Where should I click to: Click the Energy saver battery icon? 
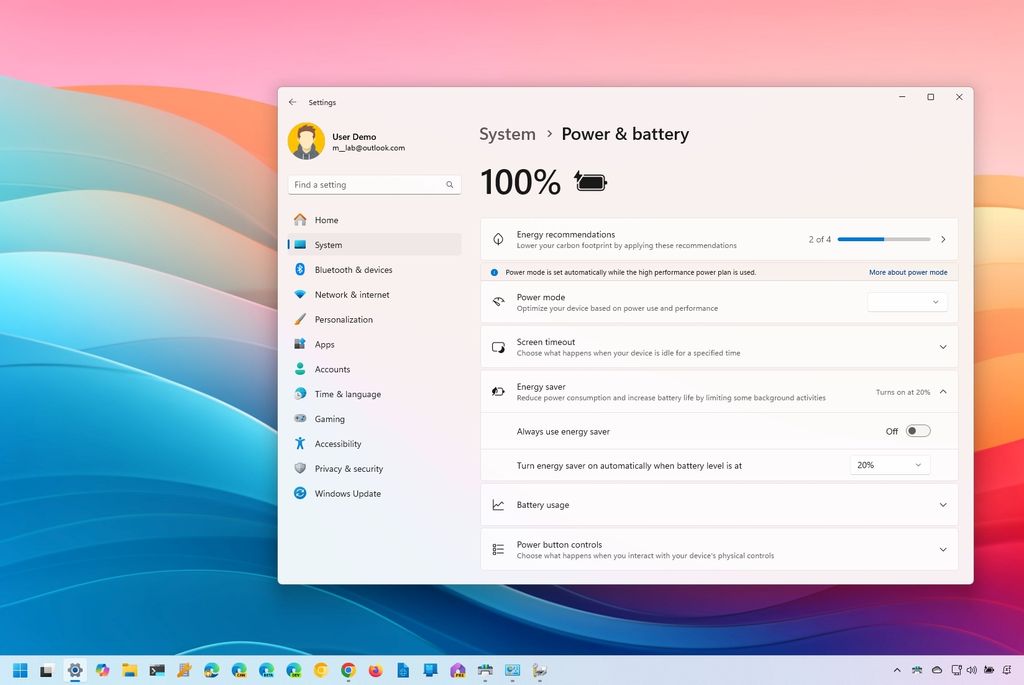pyautogui.click(x=498, y=391)
